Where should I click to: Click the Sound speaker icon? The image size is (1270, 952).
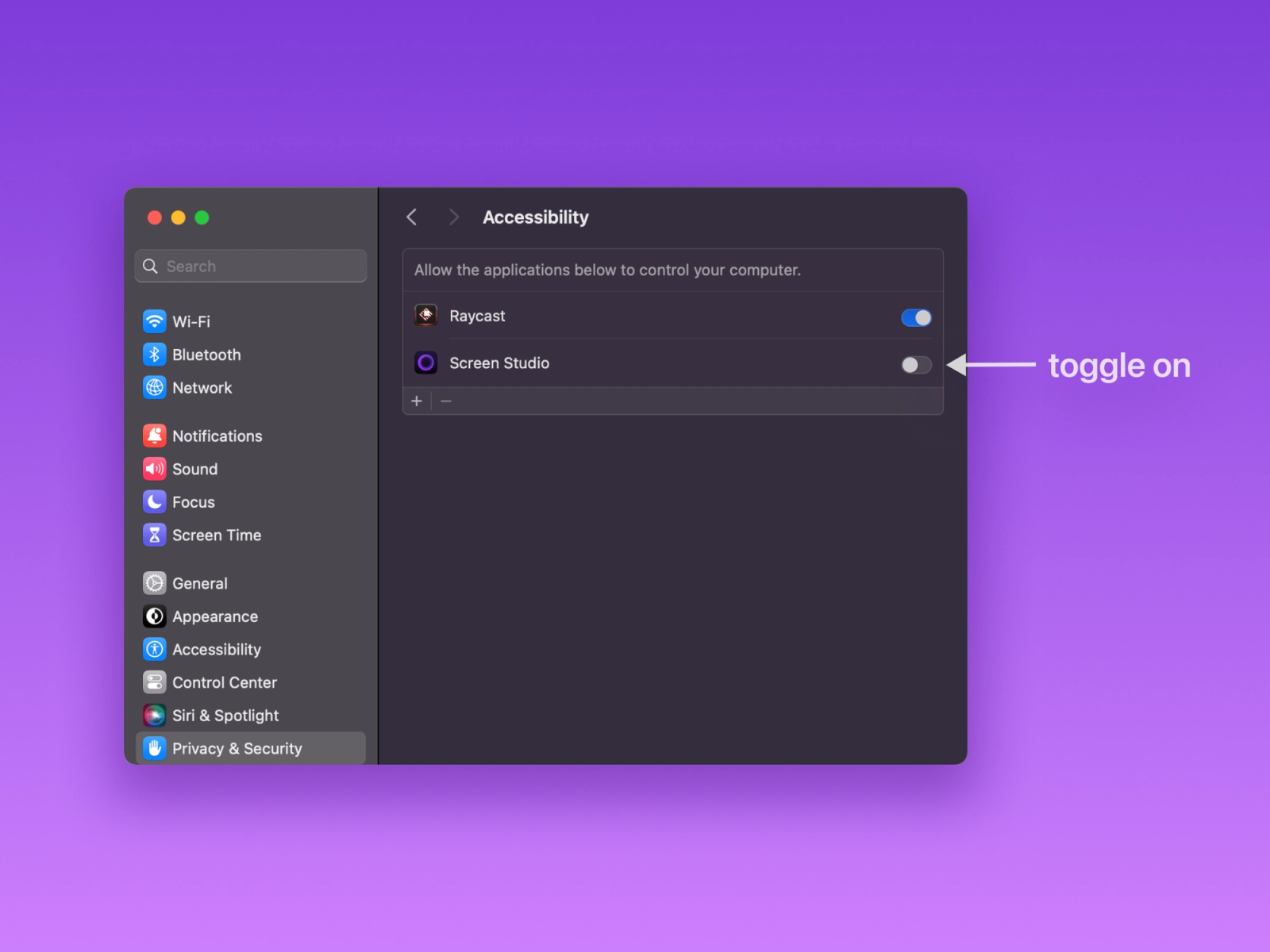154,469
